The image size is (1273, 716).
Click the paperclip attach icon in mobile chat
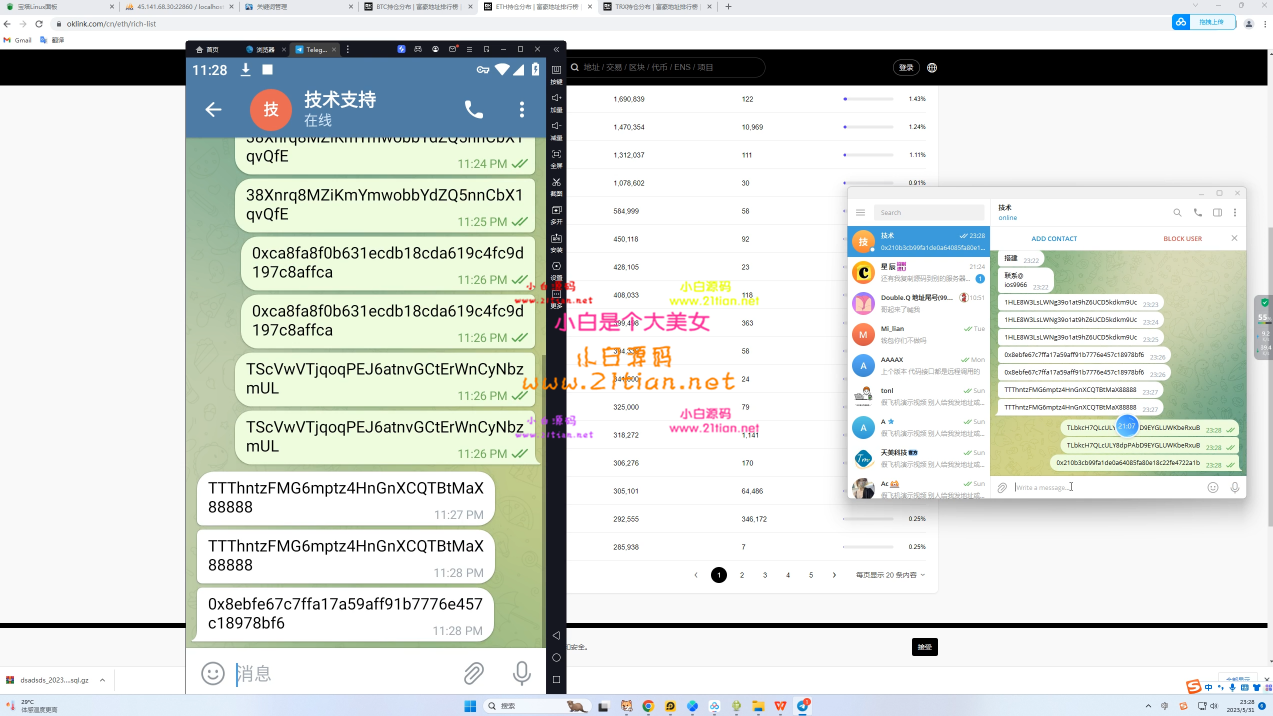point(474,673)
